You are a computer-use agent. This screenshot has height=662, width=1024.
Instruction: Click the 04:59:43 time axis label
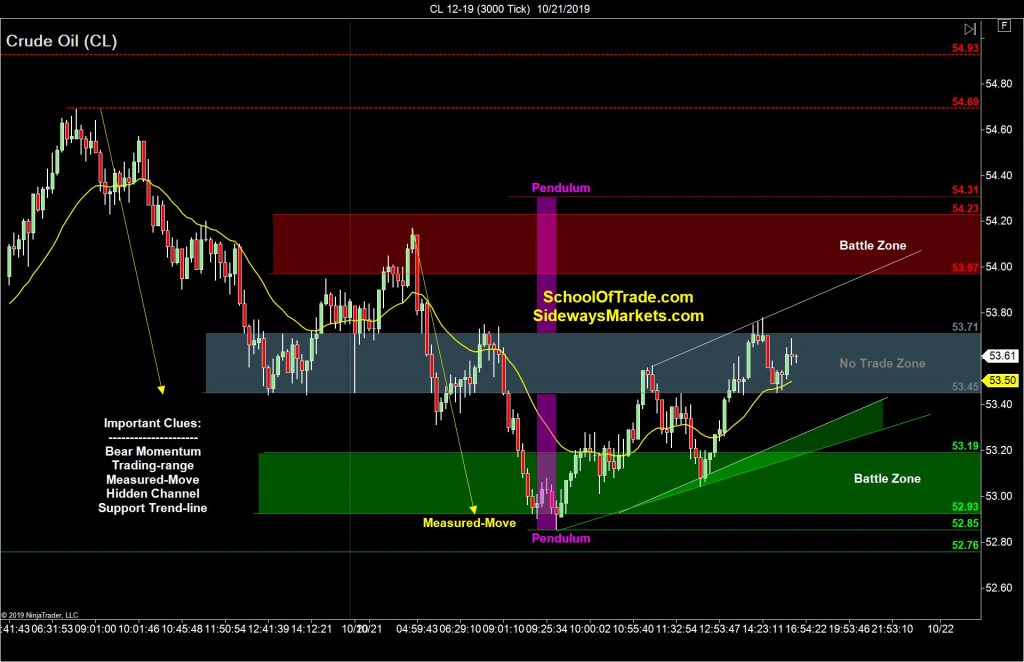tap(417, 629)
